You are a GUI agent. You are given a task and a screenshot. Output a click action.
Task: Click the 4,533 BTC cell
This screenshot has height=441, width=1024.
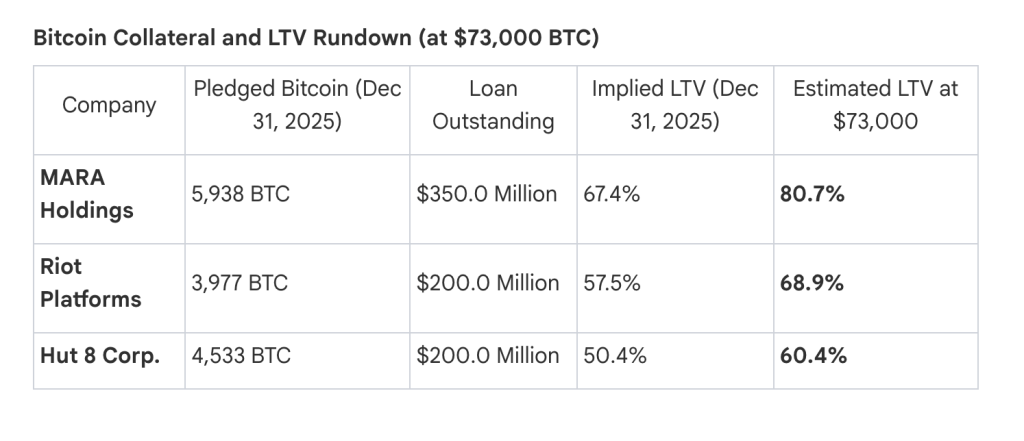pyautogui.click(x=241, y=355)
